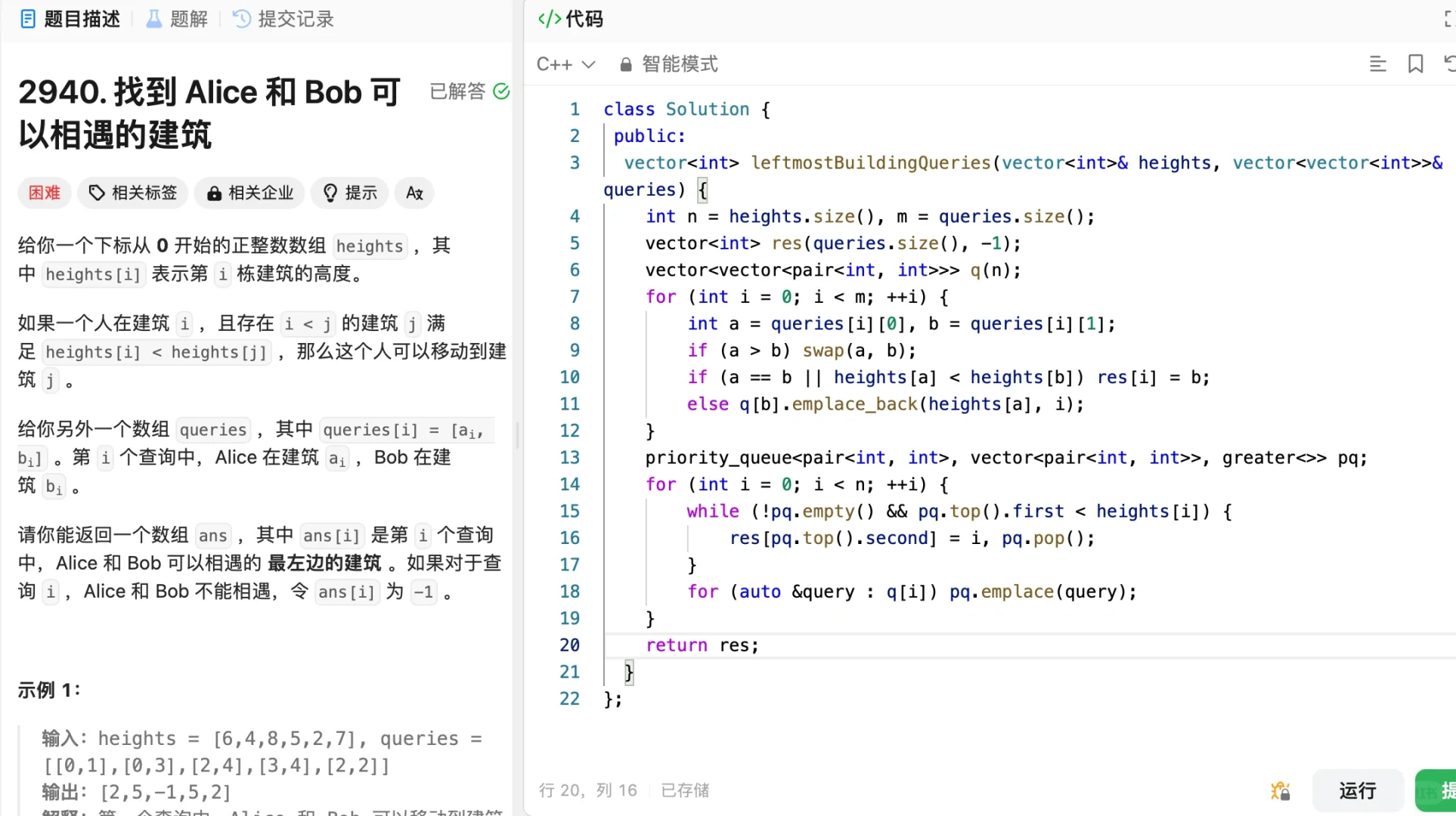1456x816 pixels.
Task: Click the format code icon
Action: click(x=1377, y=64)
